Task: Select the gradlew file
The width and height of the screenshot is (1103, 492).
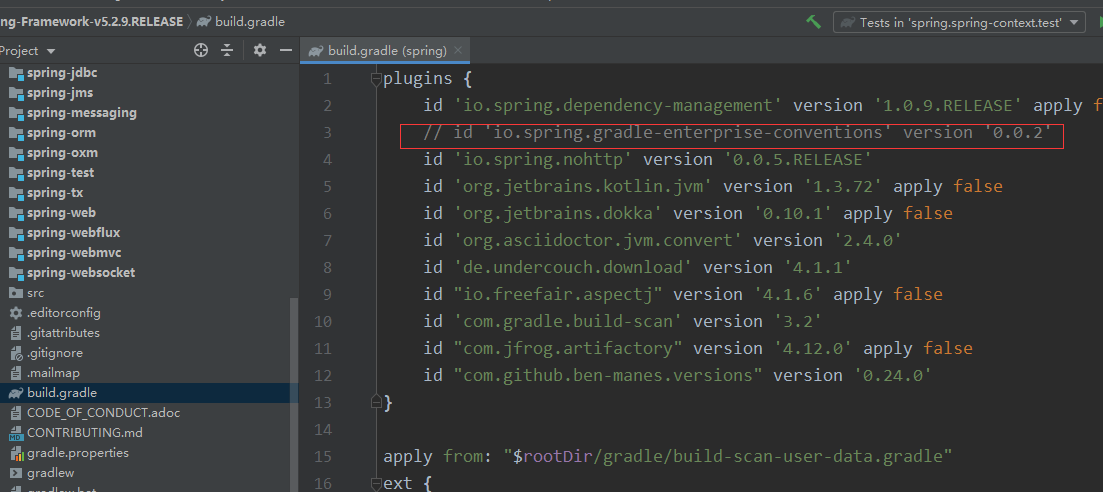Action: (51, 472)
